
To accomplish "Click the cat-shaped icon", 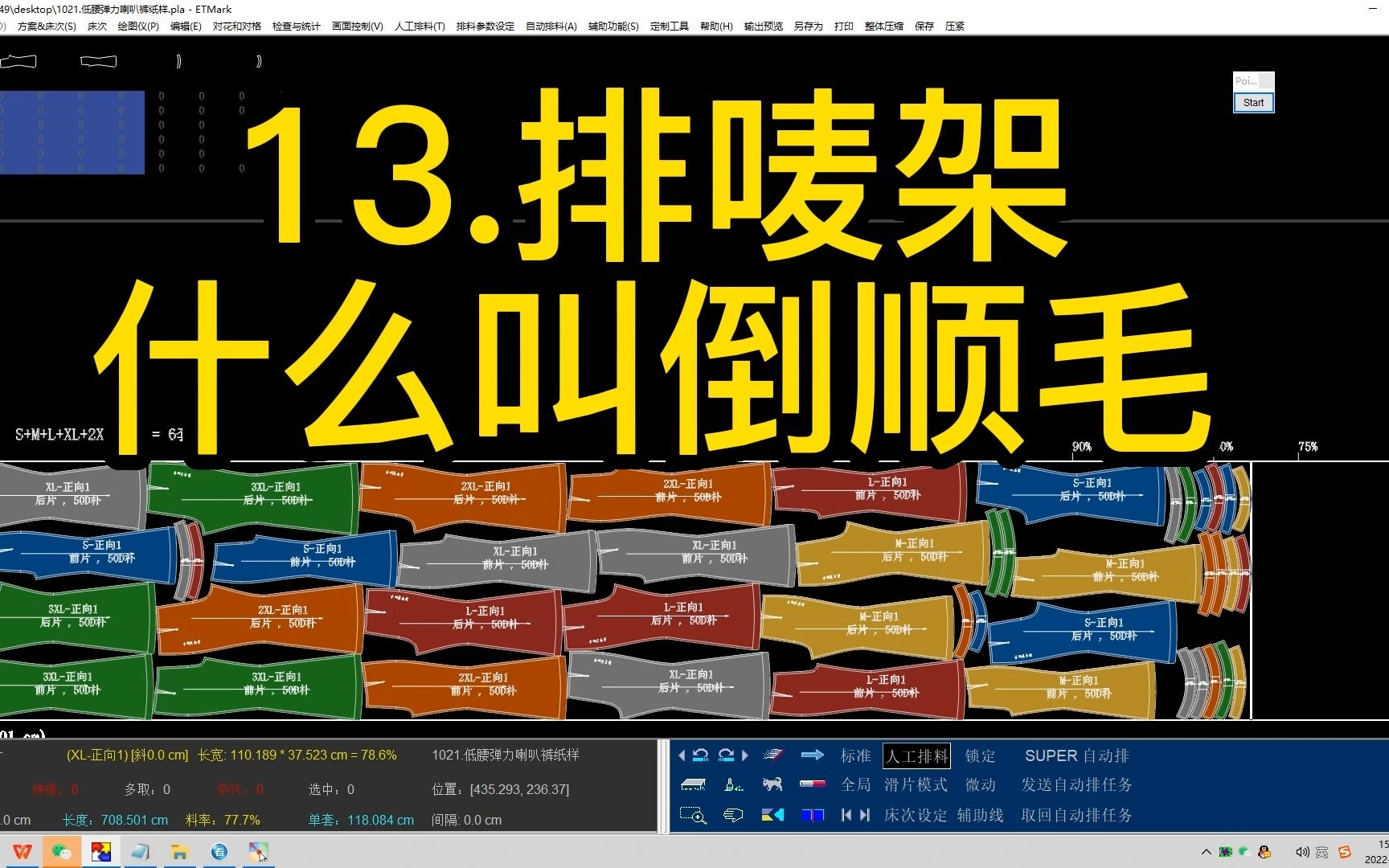I will coord(772,784).
